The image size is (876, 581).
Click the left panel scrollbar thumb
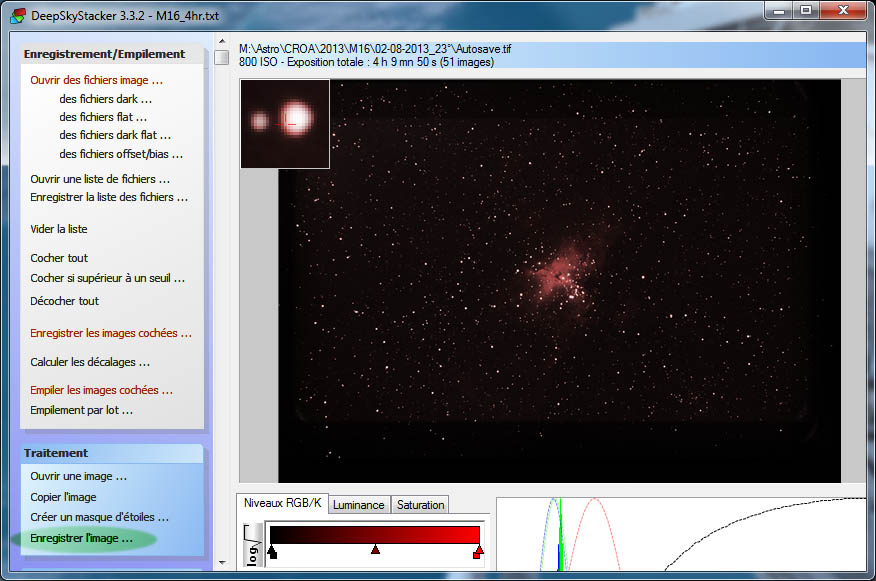(222, 58)
